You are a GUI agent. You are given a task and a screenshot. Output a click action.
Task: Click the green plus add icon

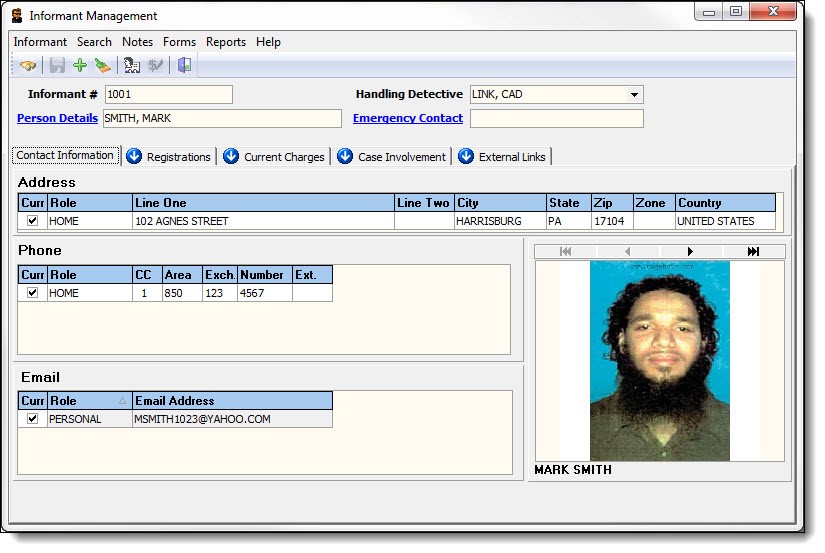tap(80, 66)
